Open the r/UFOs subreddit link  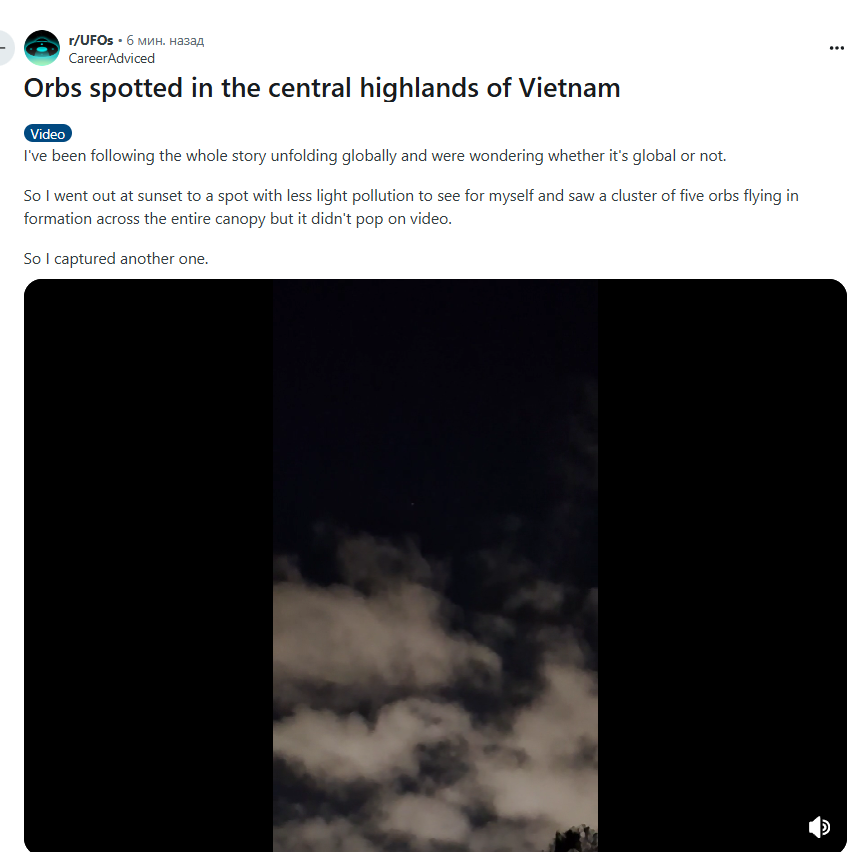(91, 40)
